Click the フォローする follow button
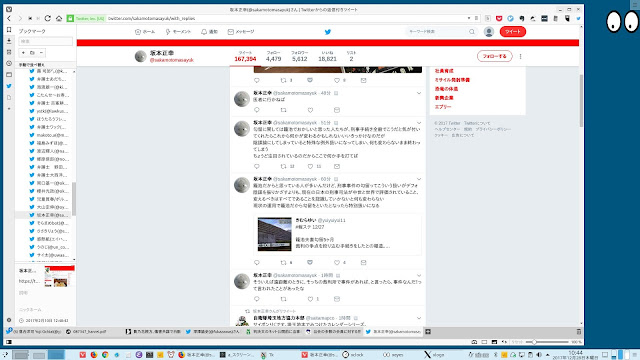 pyautogui.click(x=494, y=56)
